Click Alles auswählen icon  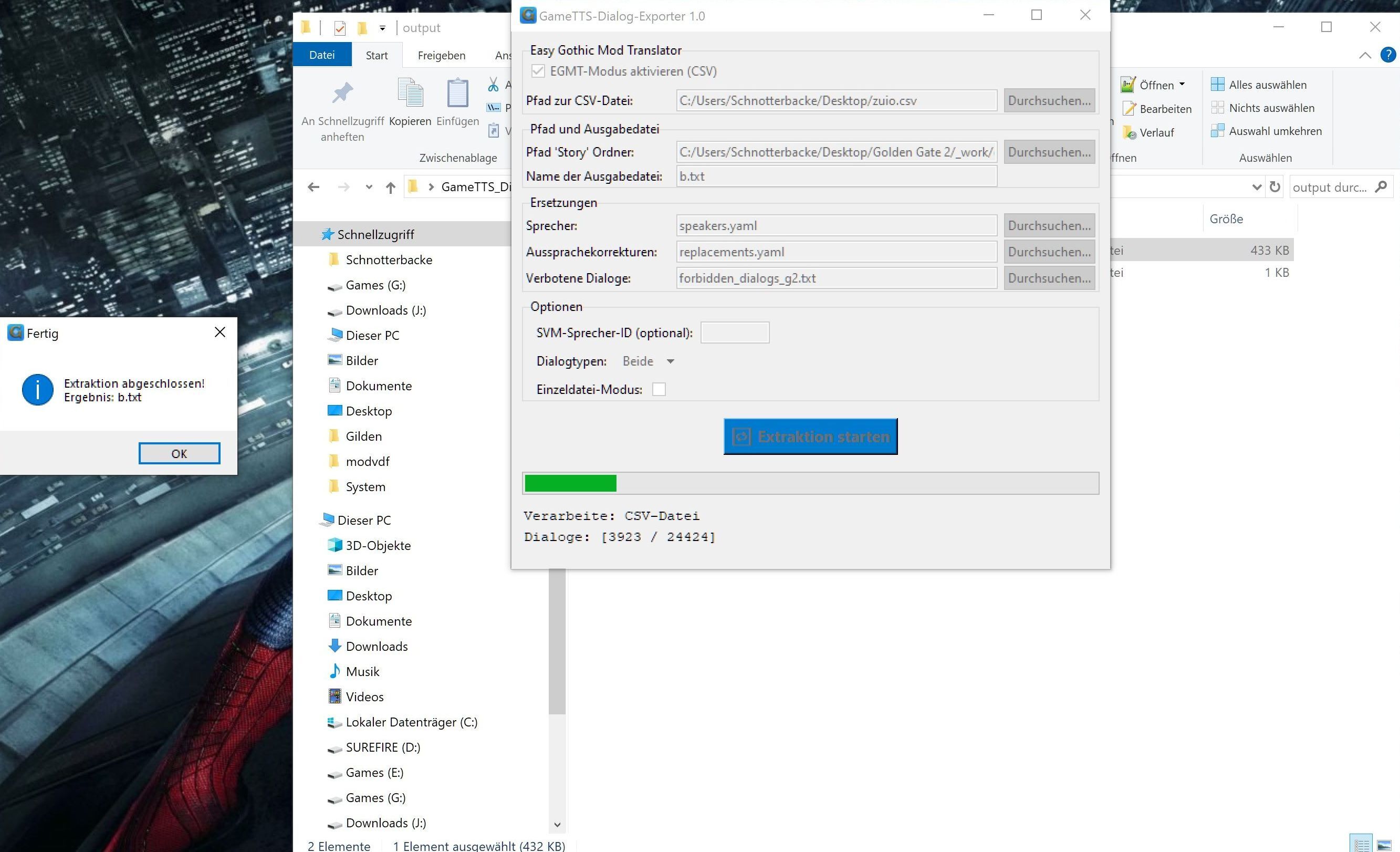coord(1217,85)
